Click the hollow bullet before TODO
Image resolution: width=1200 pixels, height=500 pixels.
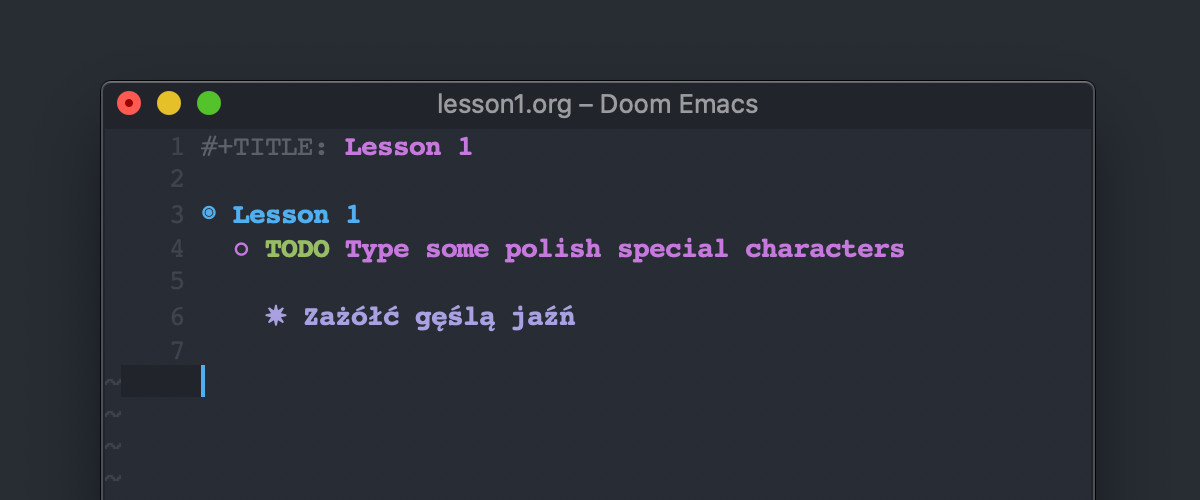coord(241,249)
